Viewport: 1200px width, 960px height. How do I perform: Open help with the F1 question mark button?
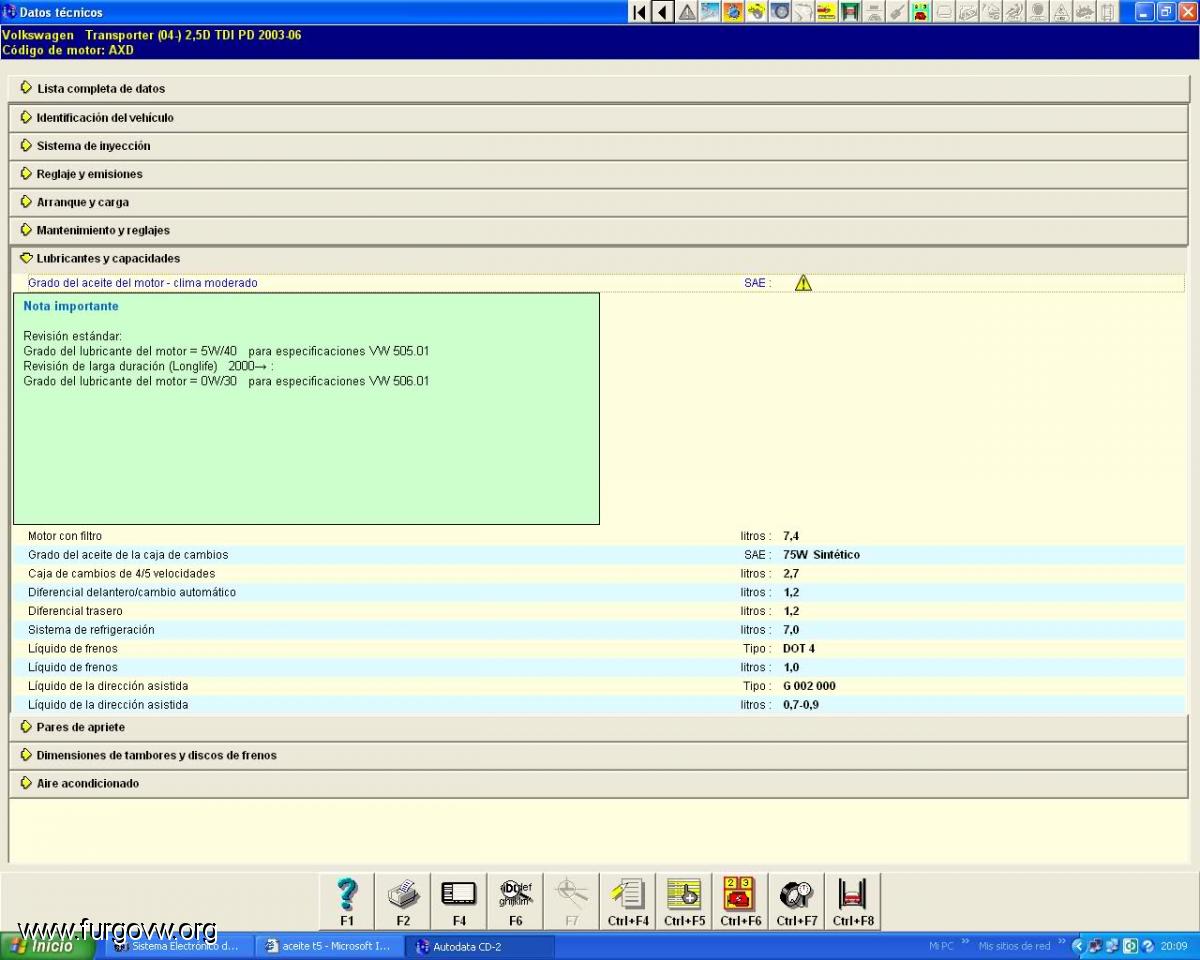pos(347,901)
